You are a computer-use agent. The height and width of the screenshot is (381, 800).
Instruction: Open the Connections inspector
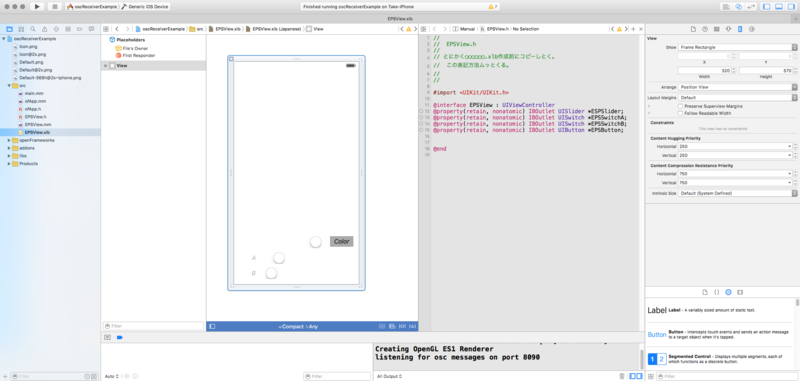[x=752, y=29]
